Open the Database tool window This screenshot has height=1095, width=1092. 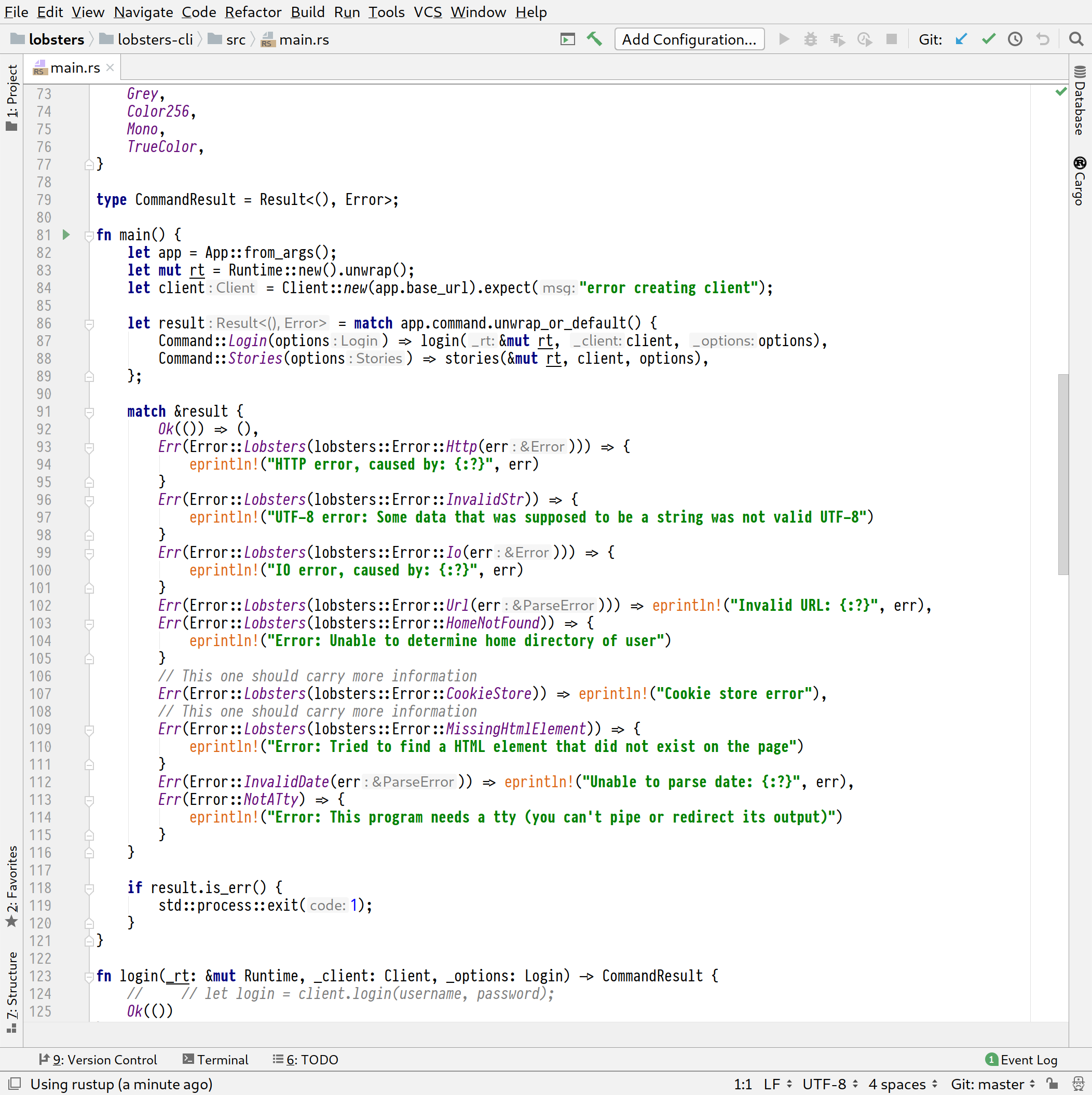[x=1080, y=101]
